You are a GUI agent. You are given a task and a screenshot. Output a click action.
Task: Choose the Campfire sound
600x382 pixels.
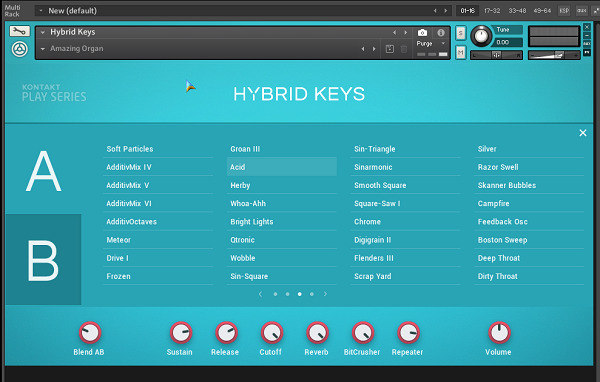(529, 204)
